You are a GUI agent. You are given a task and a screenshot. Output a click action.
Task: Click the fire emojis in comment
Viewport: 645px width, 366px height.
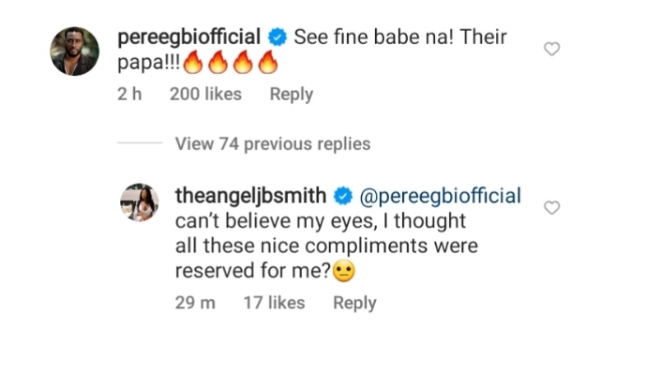pyautogui.click(x=230, y=62)
